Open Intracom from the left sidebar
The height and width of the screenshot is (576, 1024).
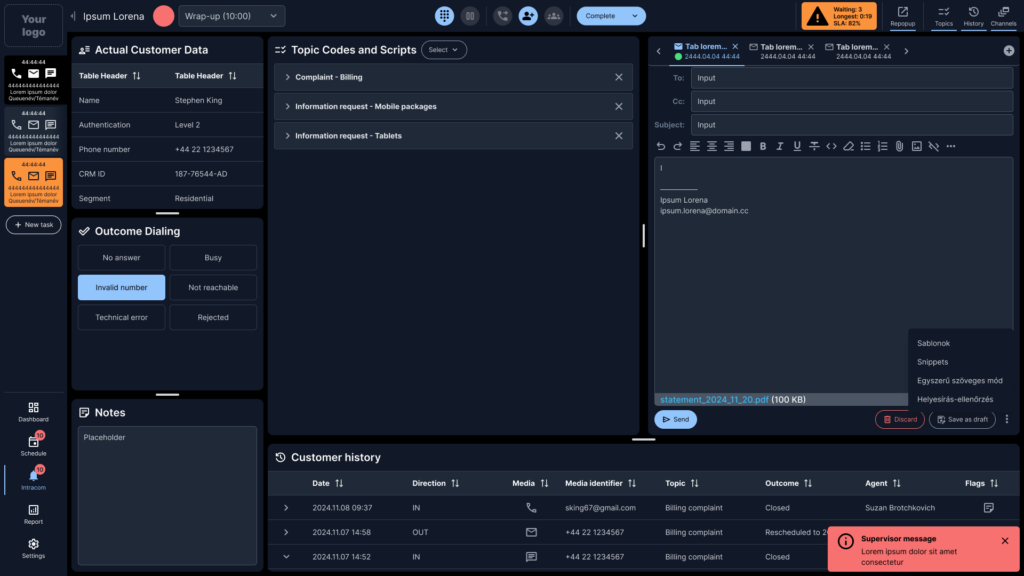pyautogui.click(x=33, y=479)
